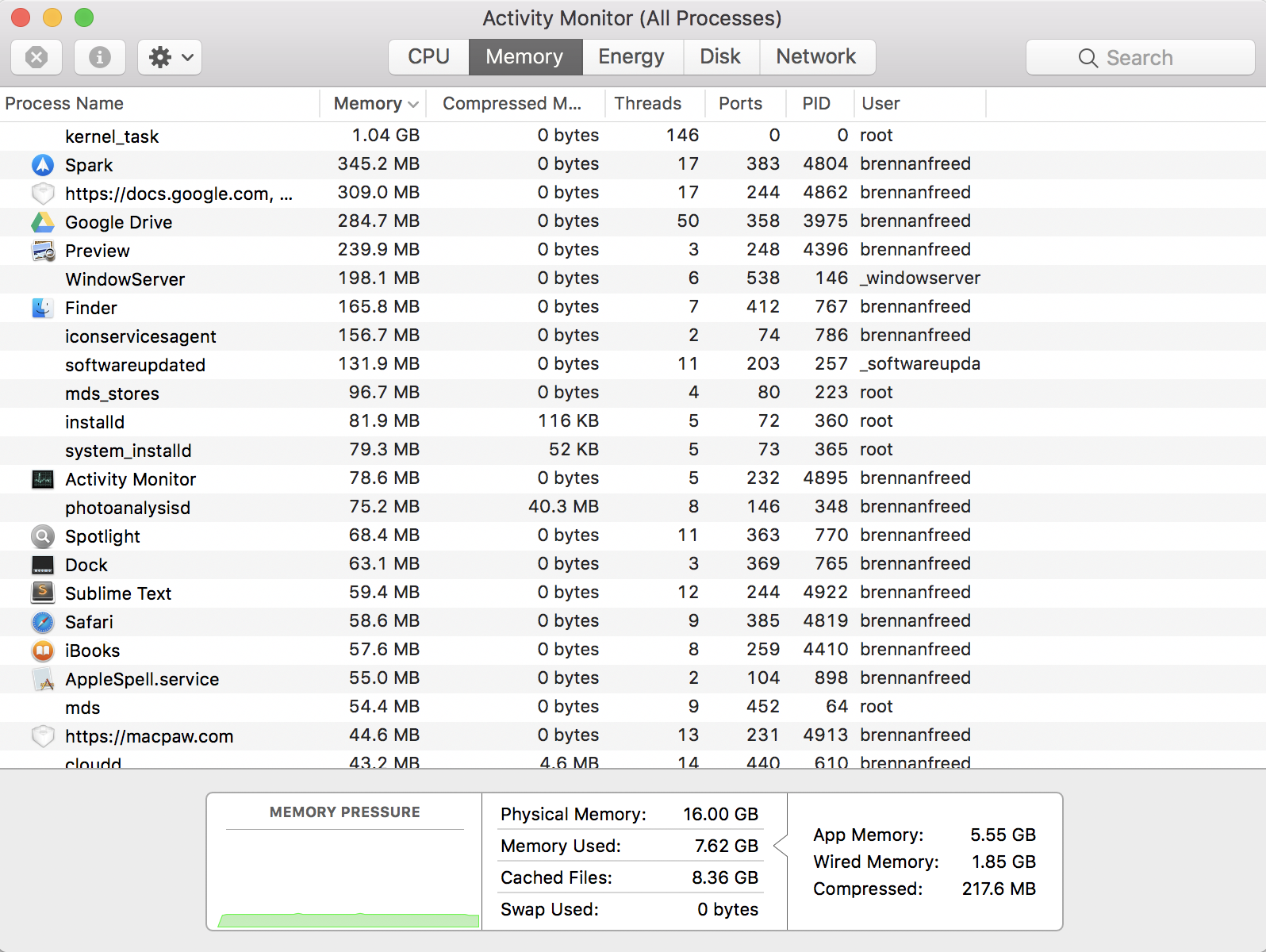Click the Memory Pressure graph

345,879
